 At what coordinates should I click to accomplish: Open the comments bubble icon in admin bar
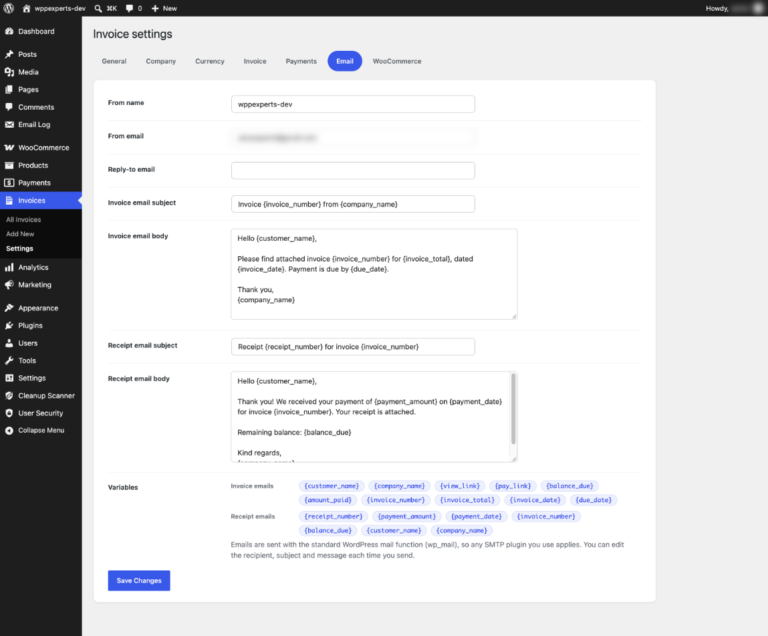click(x=129, y=8)
